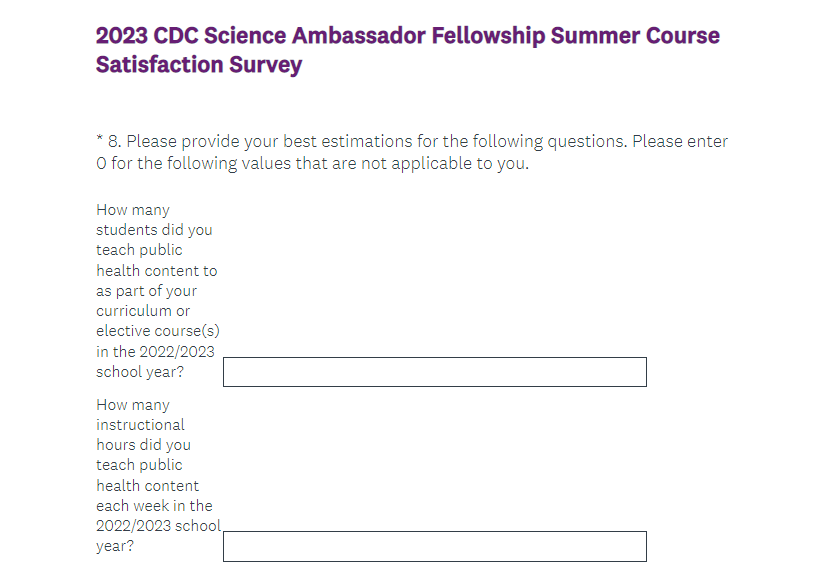Click the '0 for the following values' instruction line

312,164
